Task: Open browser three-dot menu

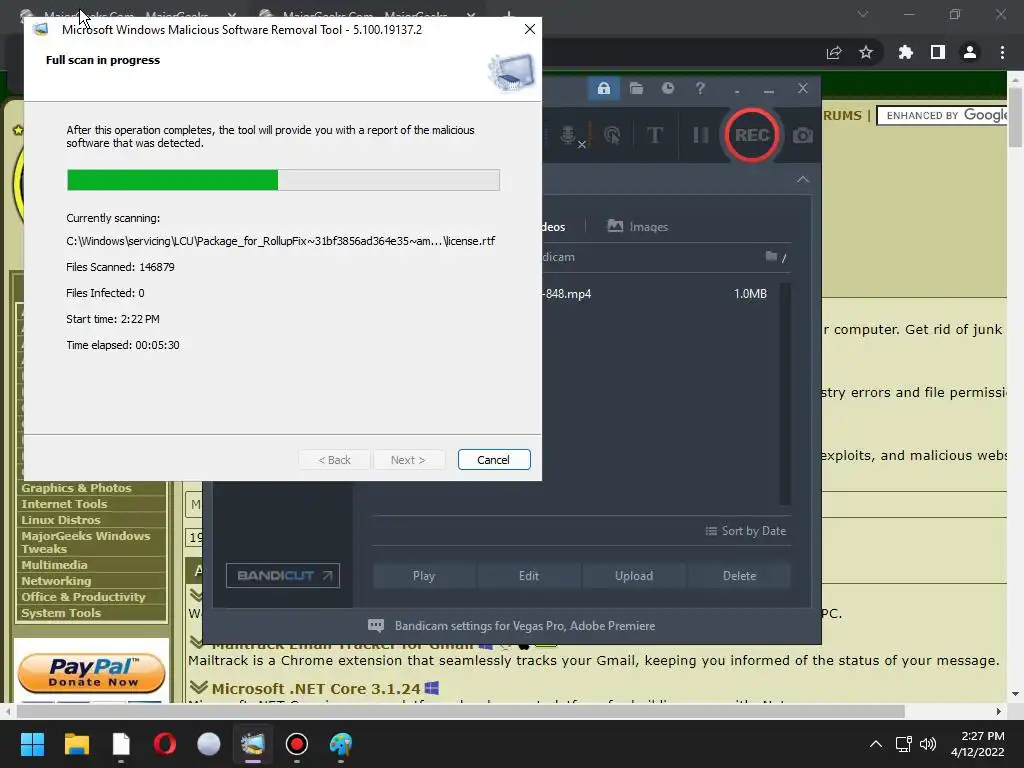Action: [1002, 52]
